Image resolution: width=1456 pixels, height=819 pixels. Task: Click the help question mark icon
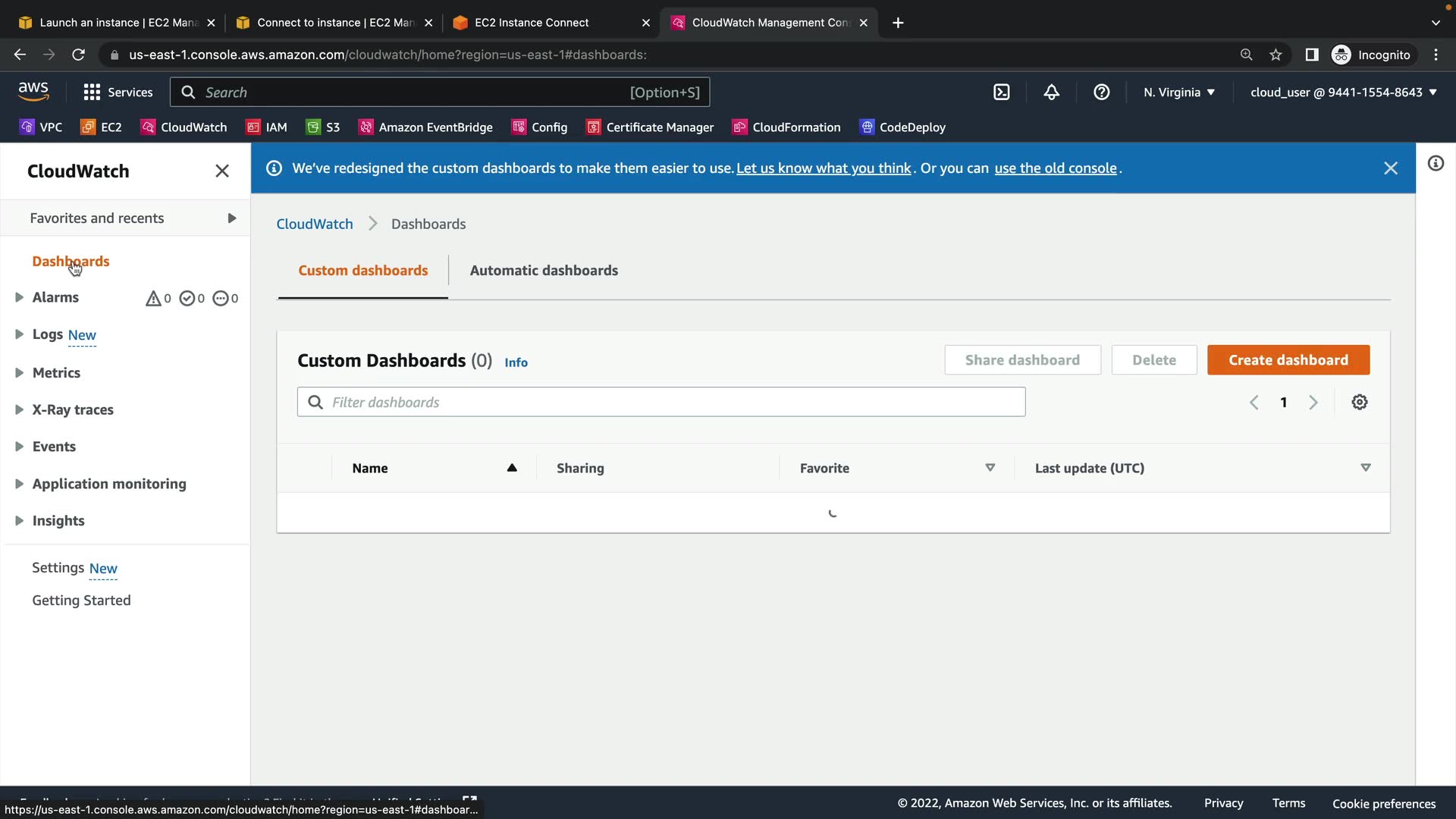tap(1101, 93)
